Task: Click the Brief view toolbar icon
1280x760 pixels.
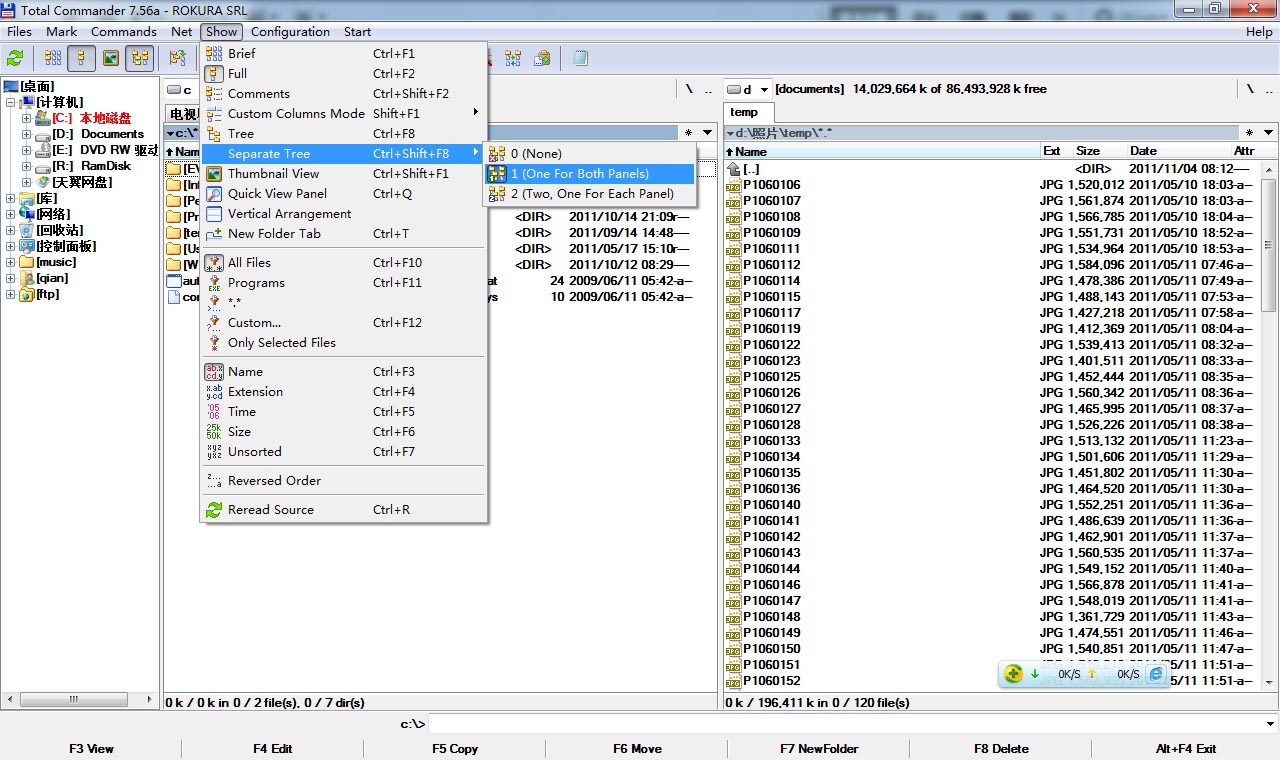Action: [x=52, y=58]
